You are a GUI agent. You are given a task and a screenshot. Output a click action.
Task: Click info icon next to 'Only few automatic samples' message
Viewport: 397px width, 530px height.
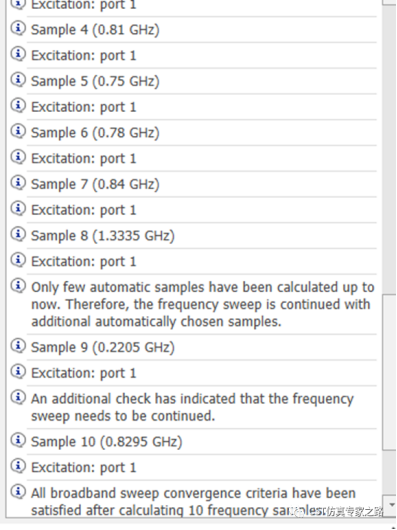coord(18,286)
